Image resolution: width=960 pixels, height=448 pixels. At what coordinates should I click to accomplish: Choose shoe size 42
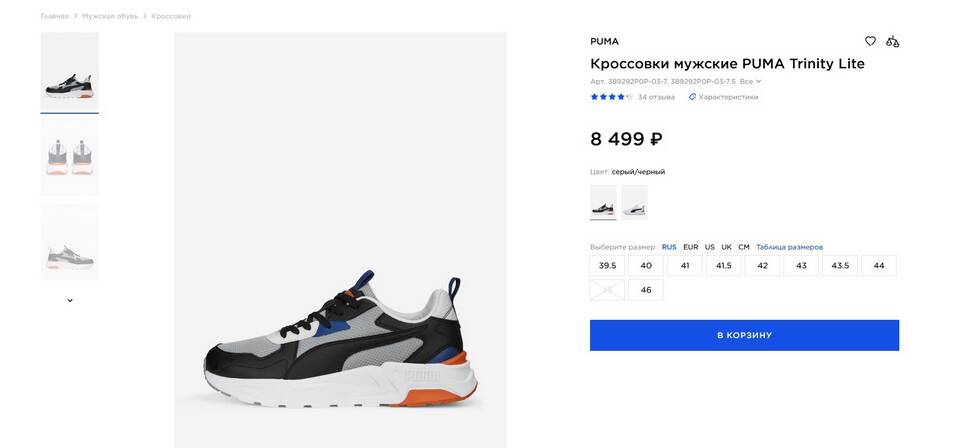coord(762,266)
